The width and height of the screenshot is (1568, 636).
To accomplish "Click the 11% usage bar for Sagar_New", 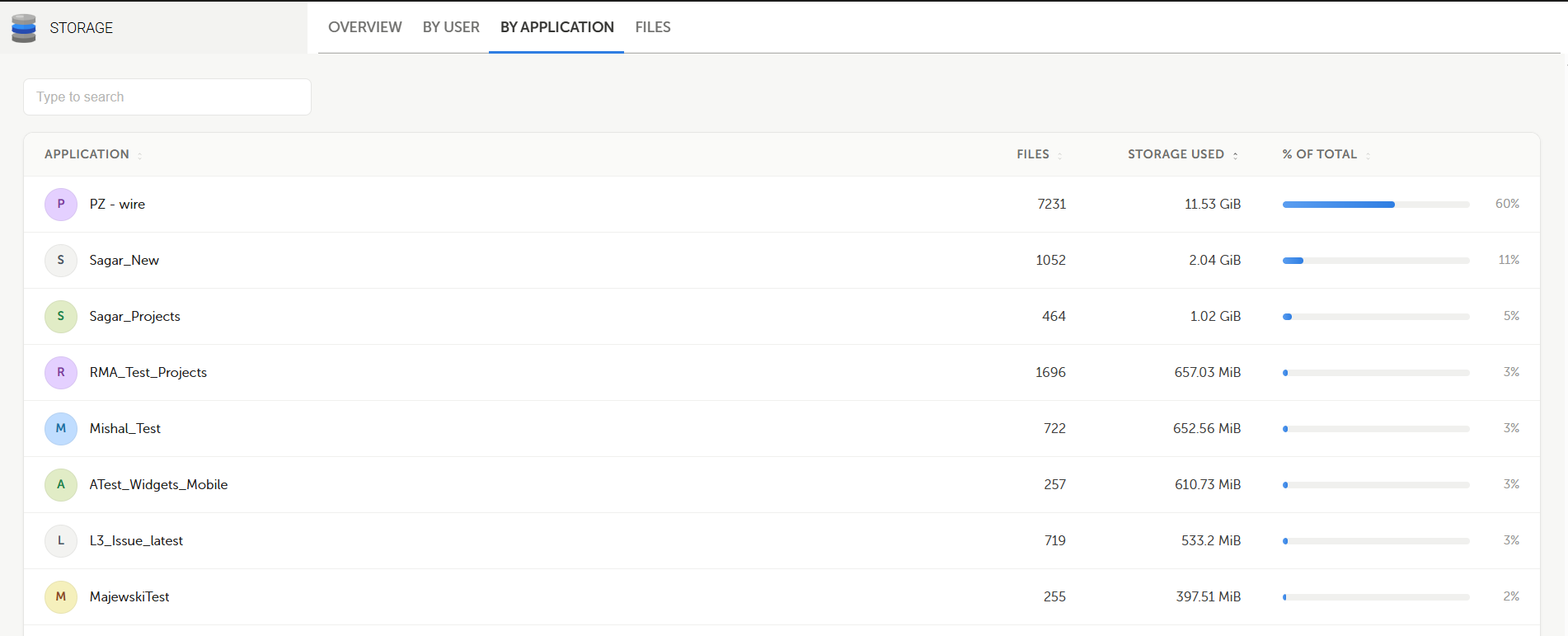I will tap(1376, 261).
